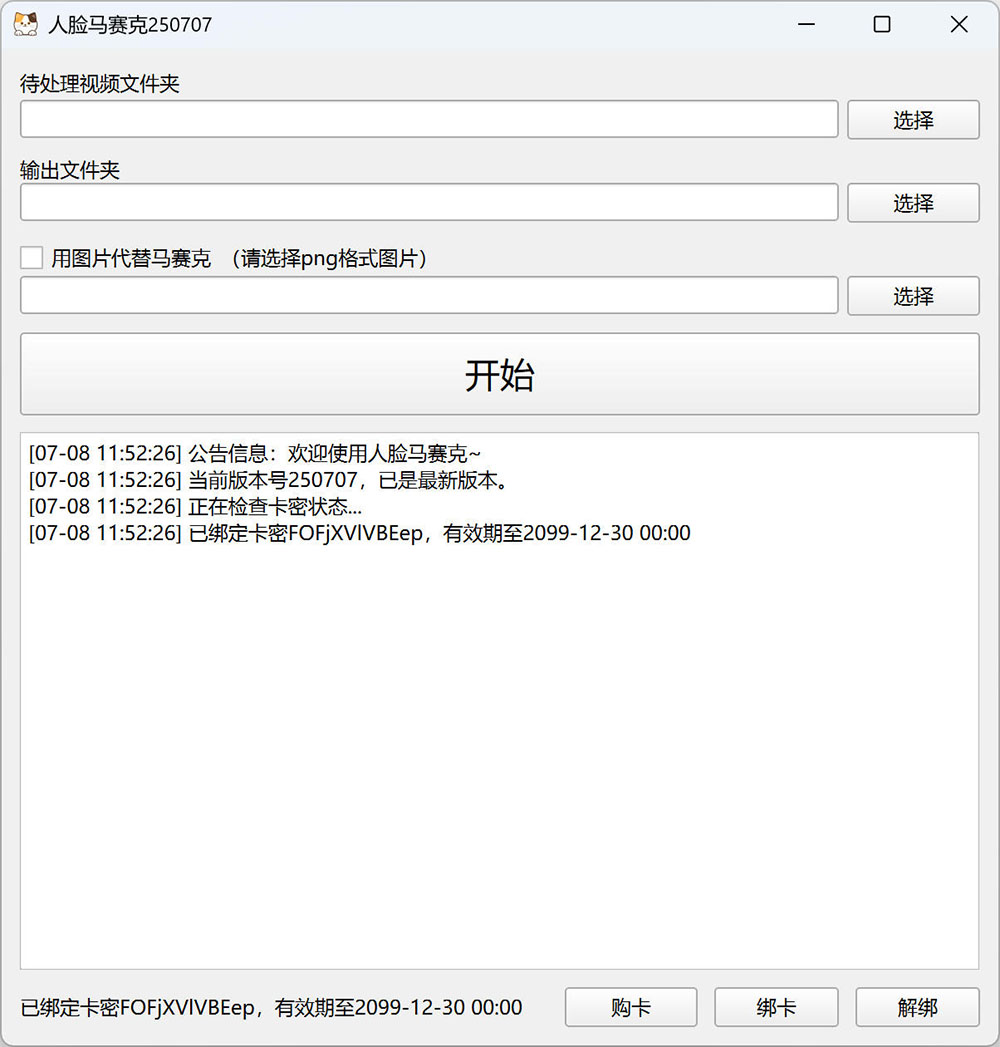
Task: Click the 已绑定卡密 entry in the log
Action: pyautogui.click(x=360, y=533)
